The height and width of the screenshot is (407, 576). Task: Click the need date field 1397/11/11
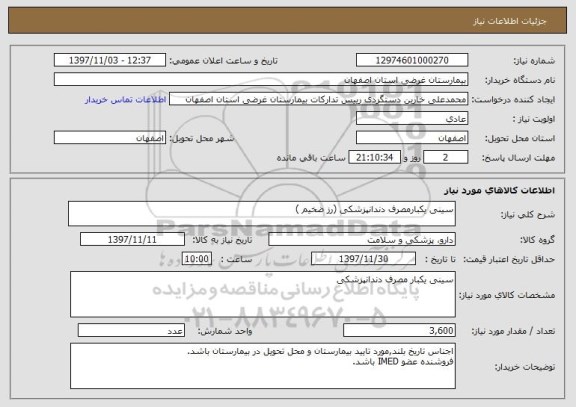tap(132, 239)
